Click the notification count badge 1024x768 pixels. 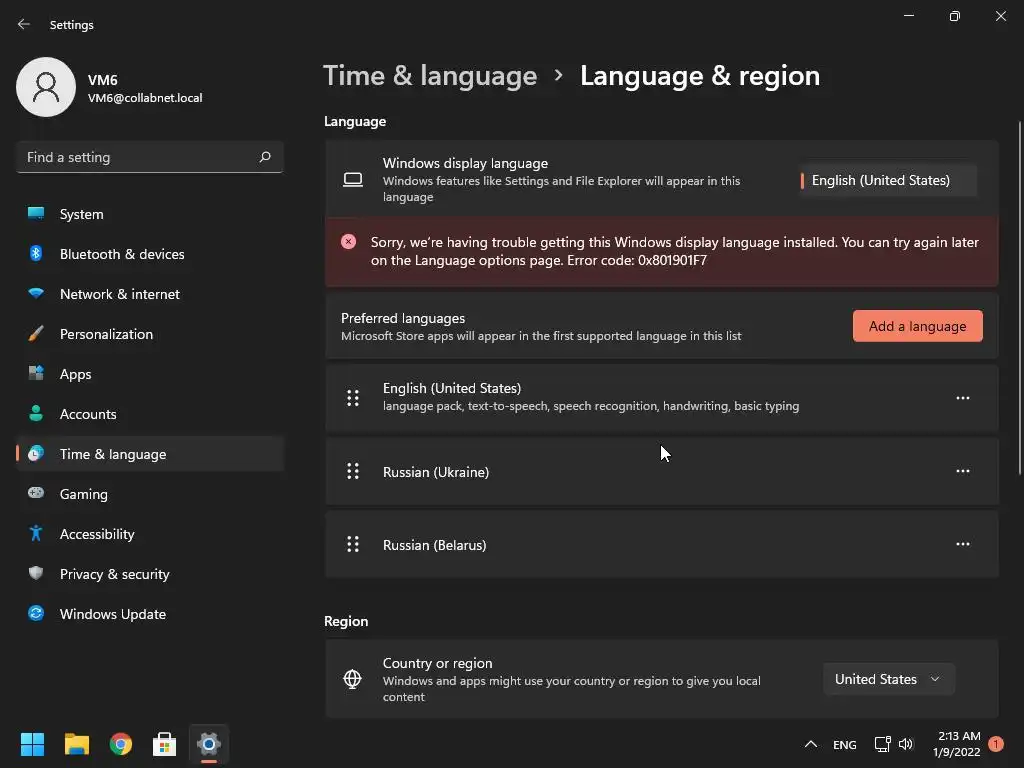tap(996, 744)
